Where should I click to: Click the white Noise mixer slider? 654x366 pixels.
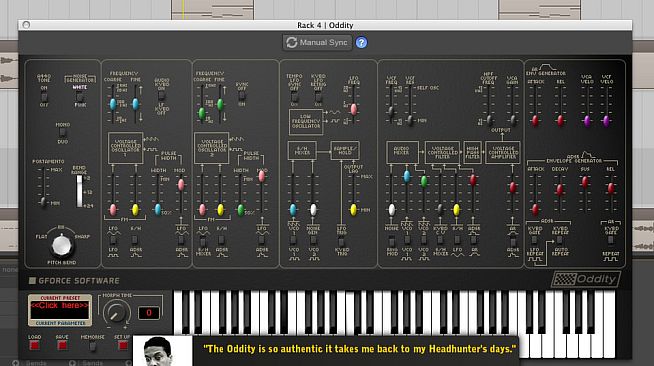tap(392, 210)
